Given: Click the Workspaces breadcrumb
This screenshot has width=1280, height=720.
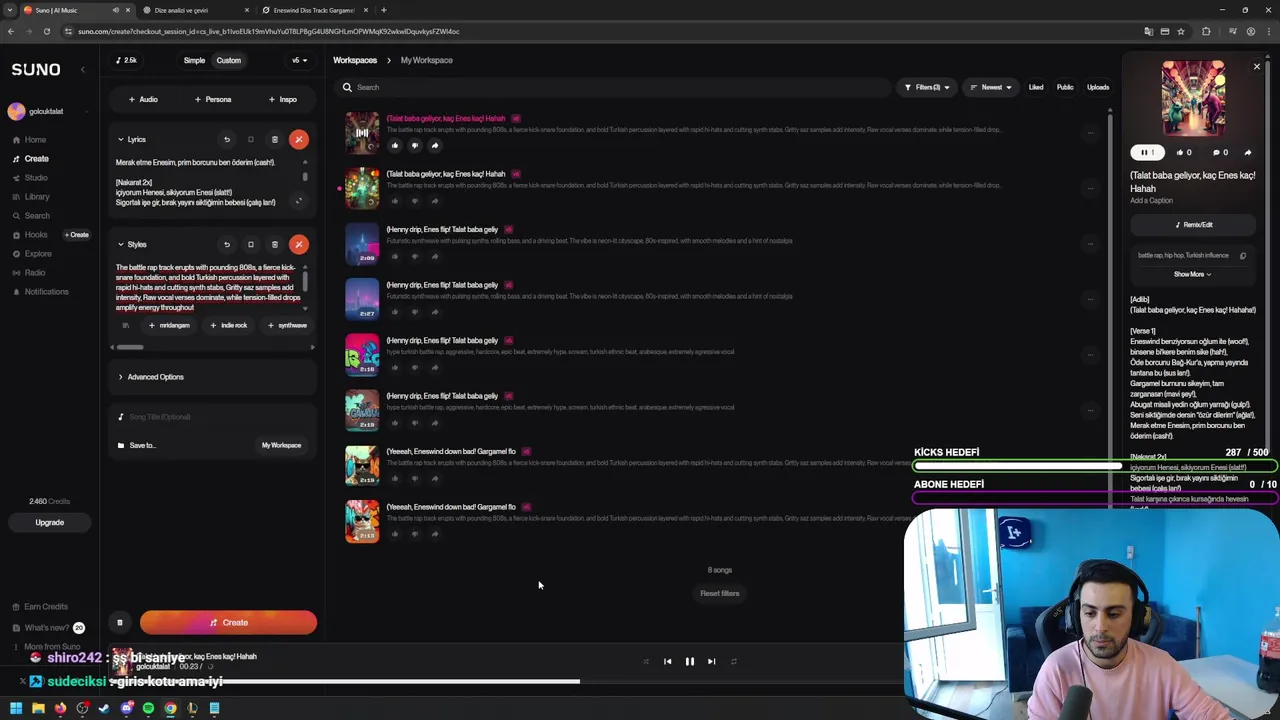Looking at the screenshot, I should click(x=355, y=61).
